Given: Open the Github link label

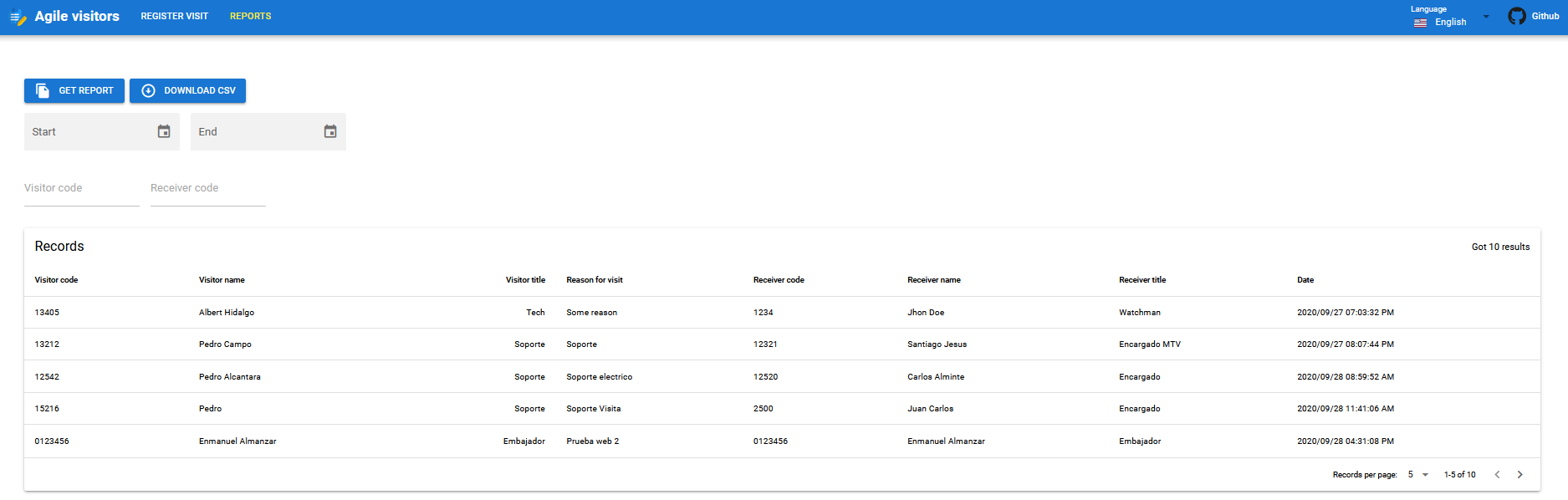Looking at the screenshot, I should coord(1545,16).
